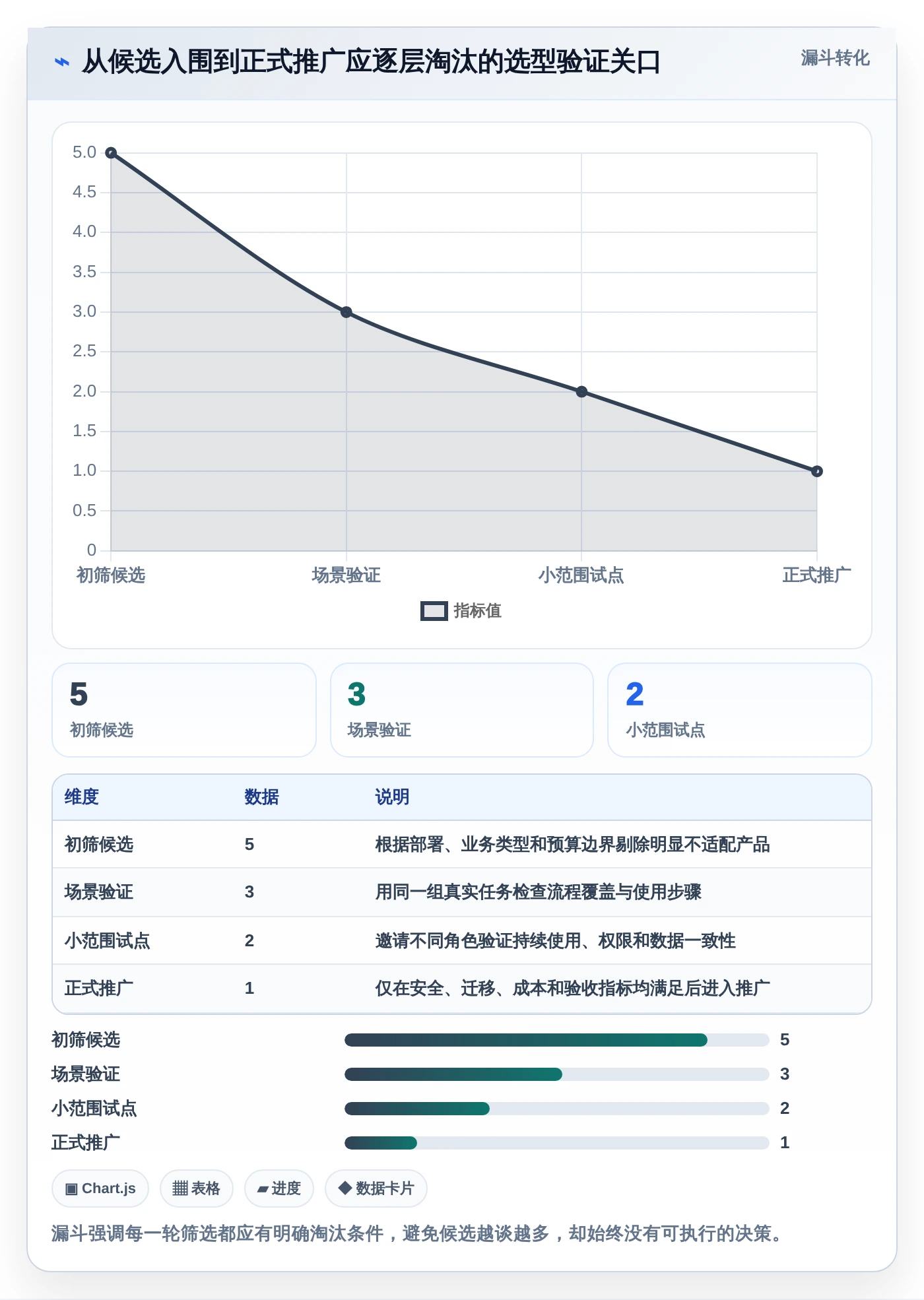Click the 表格 tag chip
924x1300 pixels.
(x=196, y=1188)
